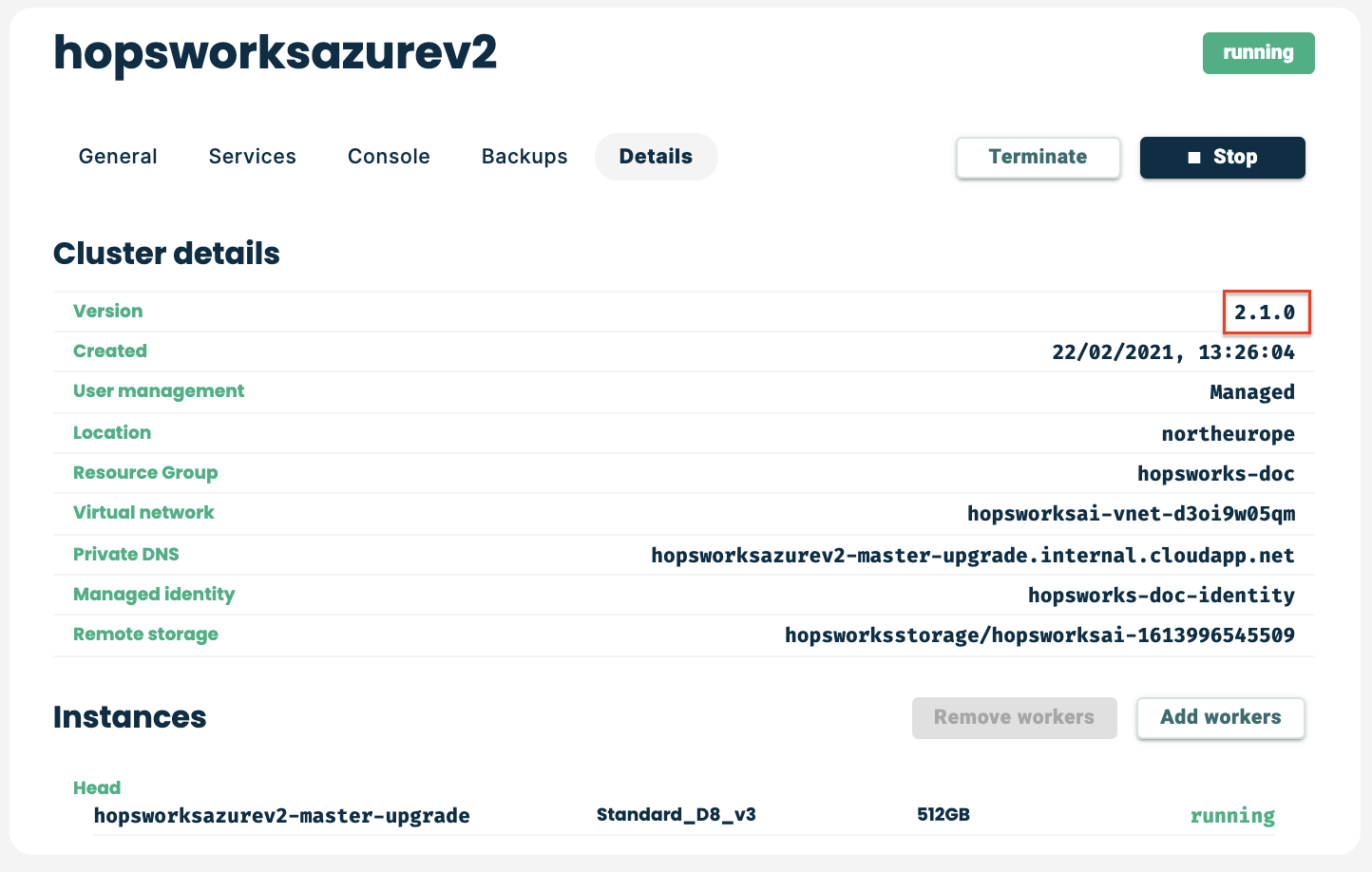Screen dimensions: 1372x872
Task: Click the square stop icon in Stop button
Action: pos(1194,158)
